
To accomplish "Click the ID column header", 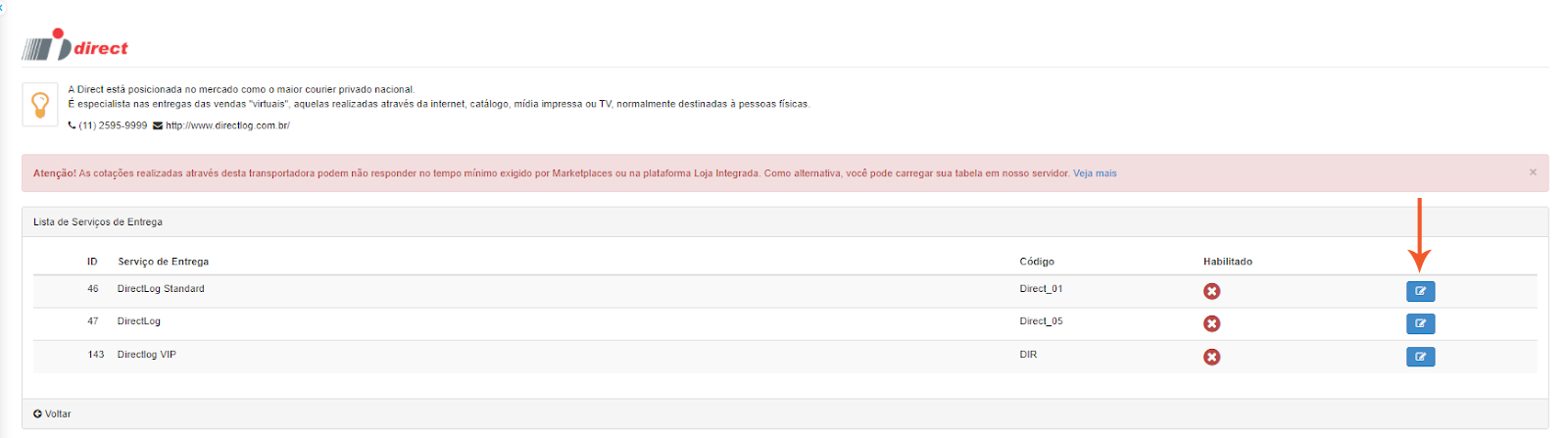I will coord(92,262).
